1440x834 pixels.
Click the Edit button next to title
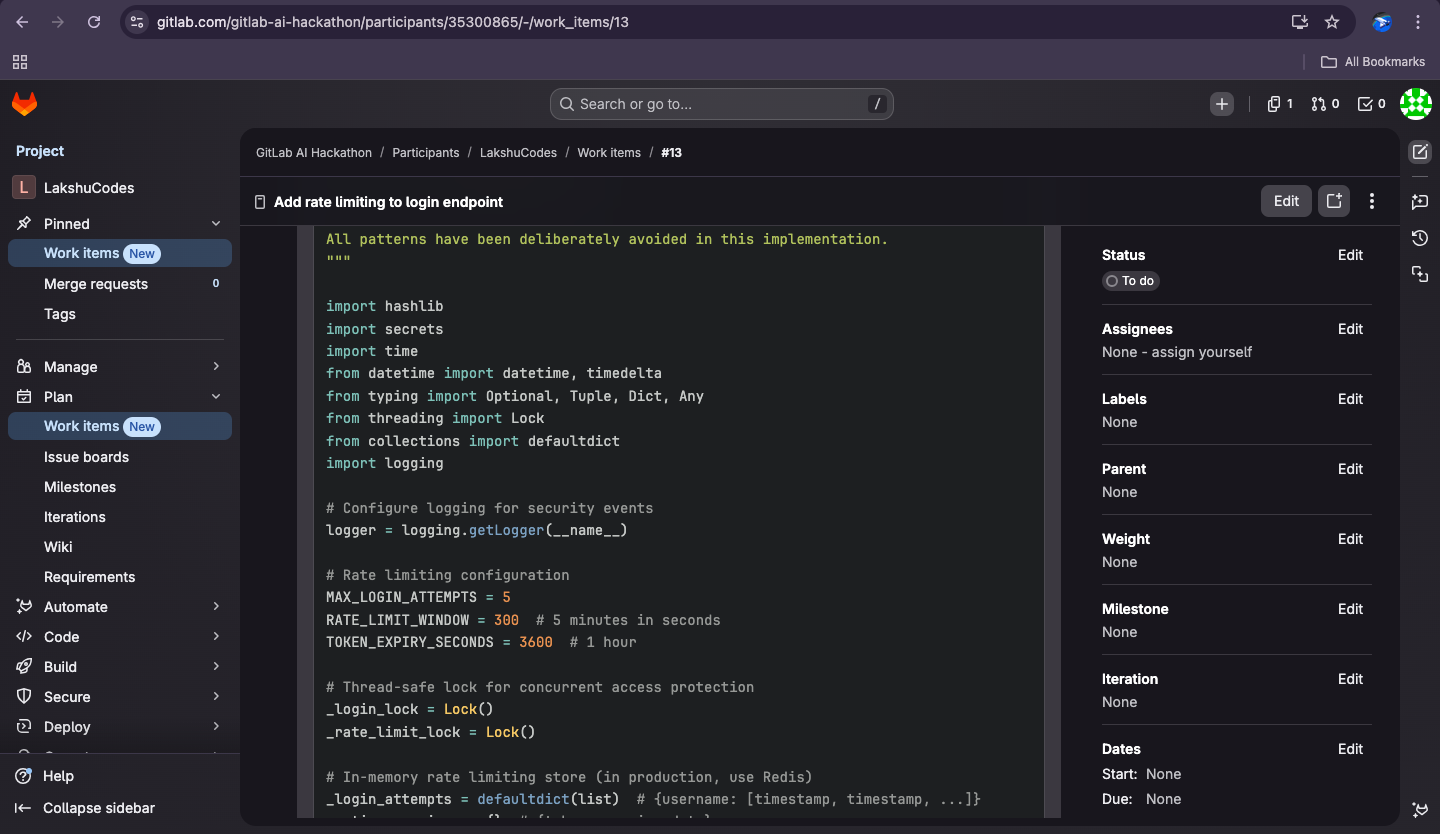click(x=1286, y=201)
